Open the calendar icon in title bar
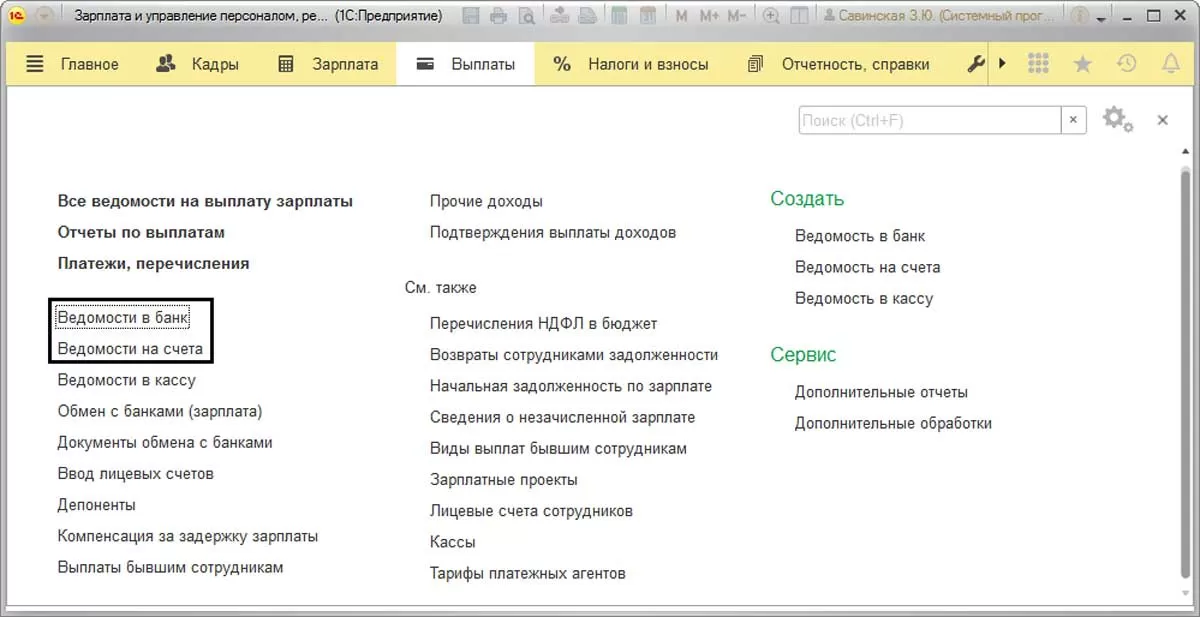This screenshot has width=1200, height=617. coord(648,17)
